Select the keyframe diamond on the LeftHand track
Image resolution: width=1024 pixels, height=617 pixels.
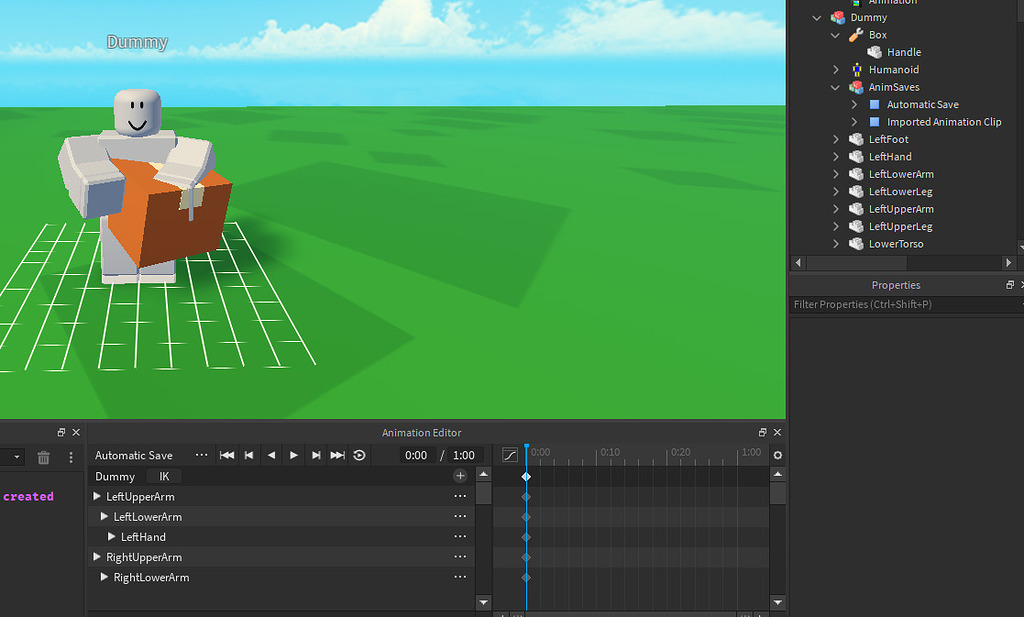pyautogui.click(x=526, y=536)
